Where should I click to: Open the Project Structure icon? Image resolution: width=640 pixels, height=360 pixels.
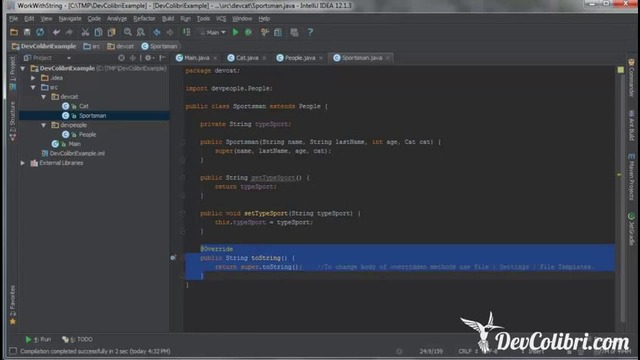click(278, 32)
